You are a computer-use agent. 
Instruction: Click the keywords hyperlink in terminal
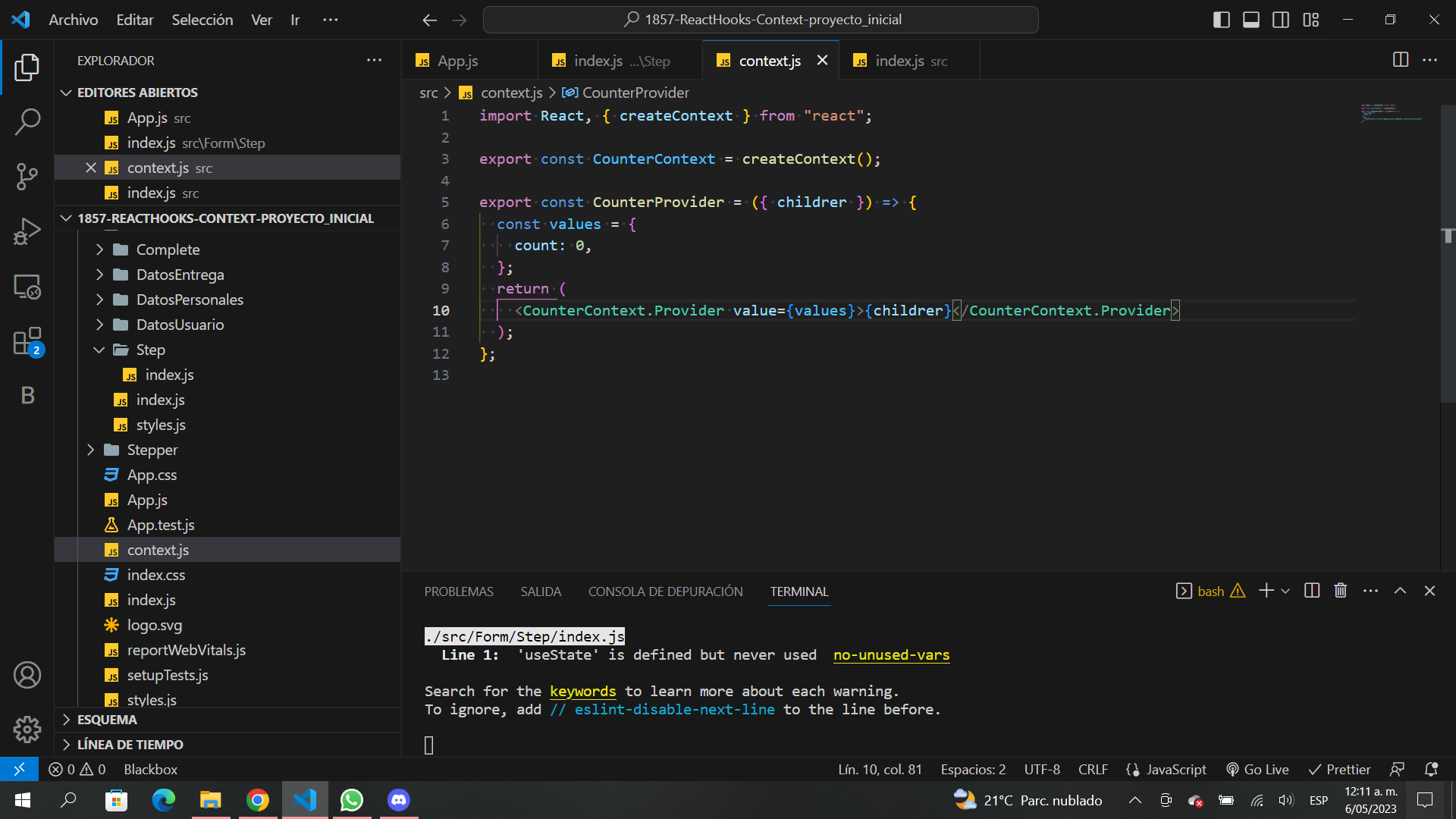click(582, 691)
